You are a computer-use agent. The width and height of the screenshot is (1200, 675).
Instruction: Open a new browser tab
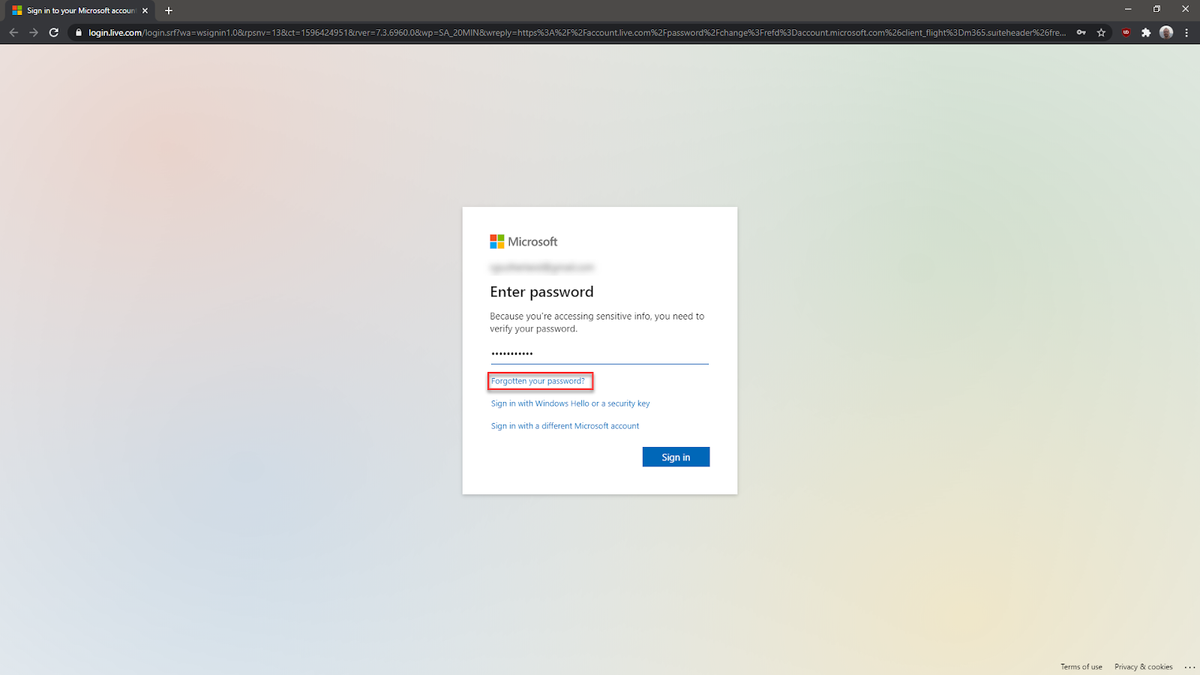pos(168,10)
